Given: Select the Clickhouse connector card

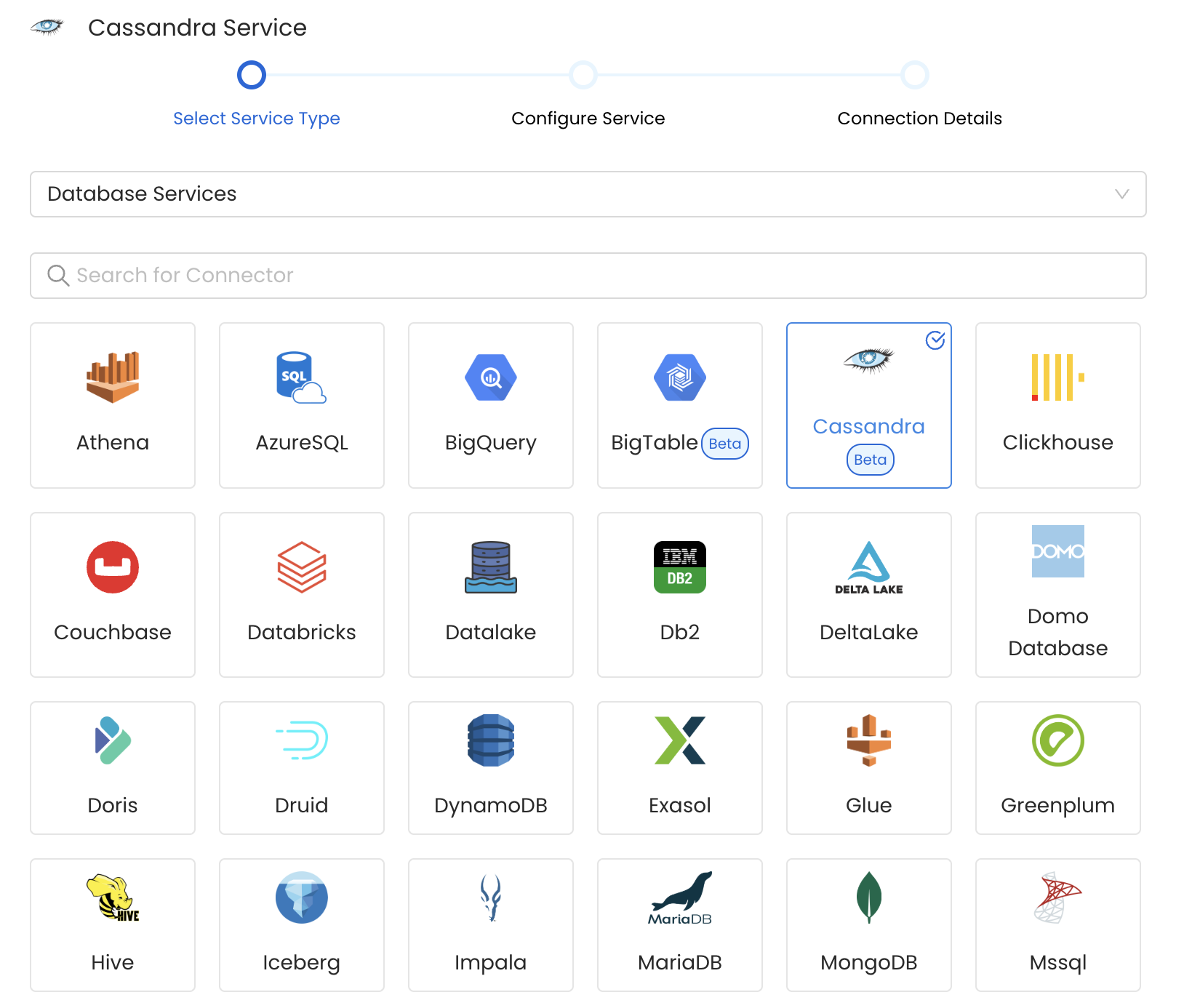Looking at the screenshot, I should click(x=1057, y=405).
